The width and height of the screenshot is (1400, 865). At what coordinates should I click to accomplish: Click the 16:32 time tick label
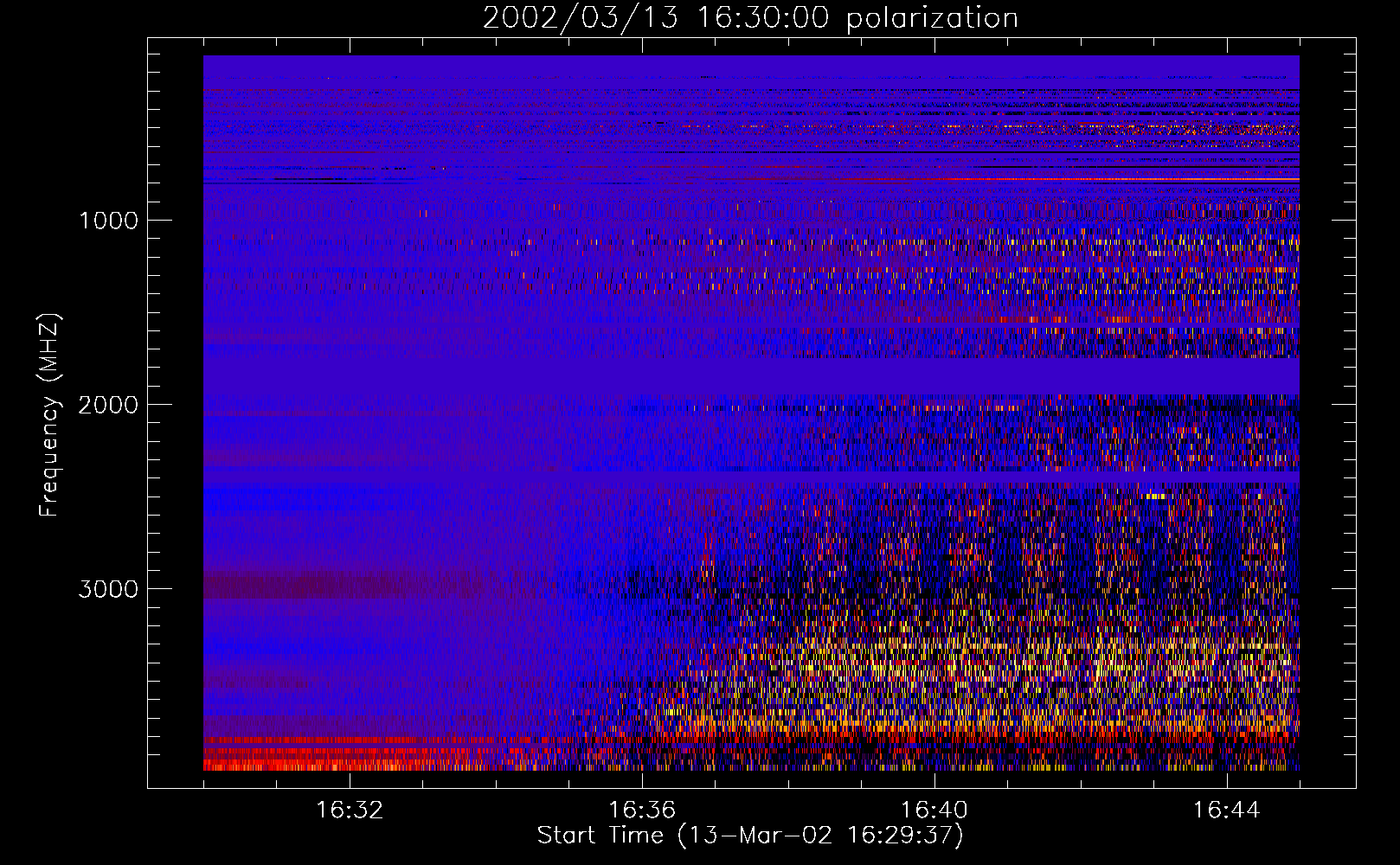pos(350,811)
